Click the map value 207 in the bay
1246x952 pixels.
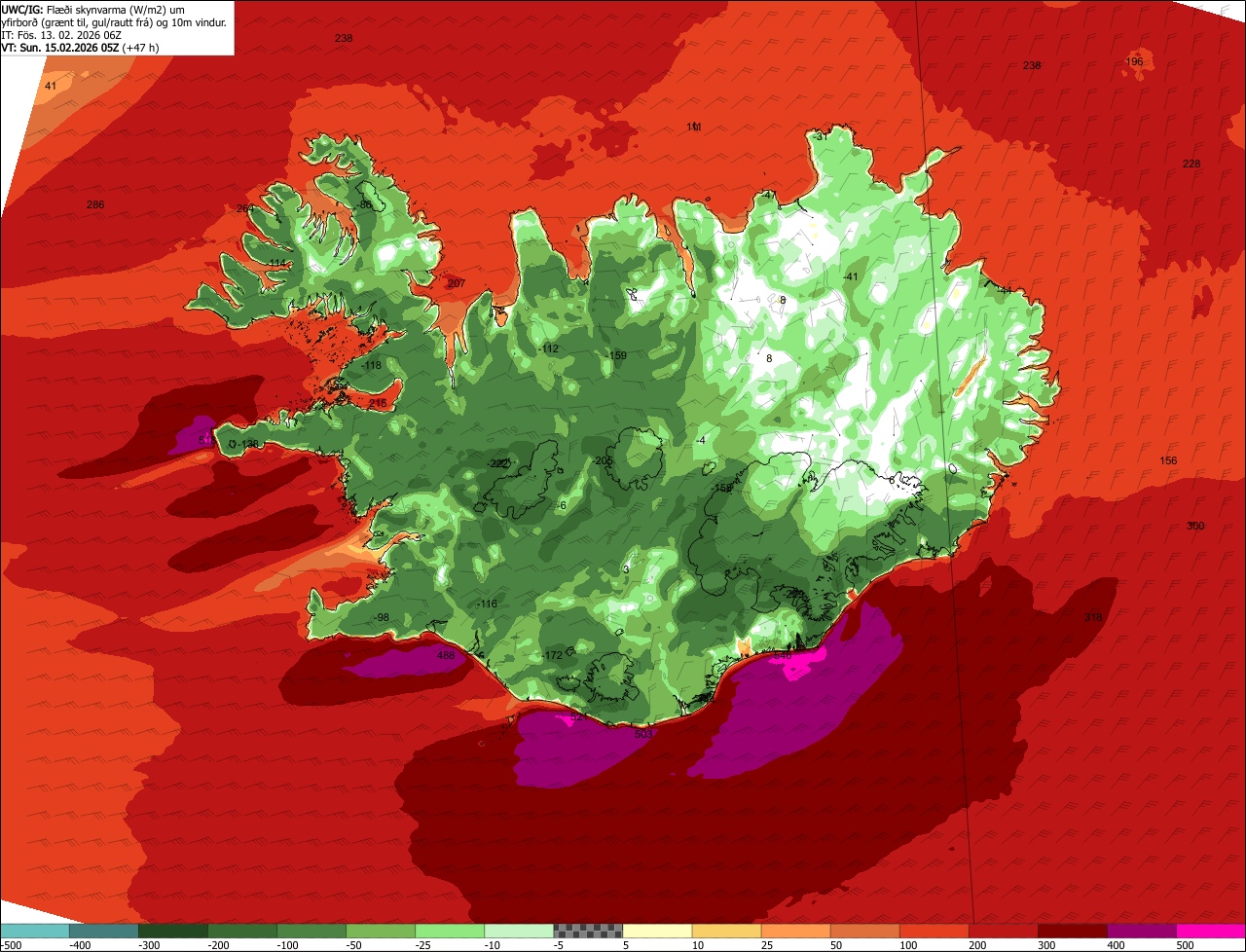[457, 283]
